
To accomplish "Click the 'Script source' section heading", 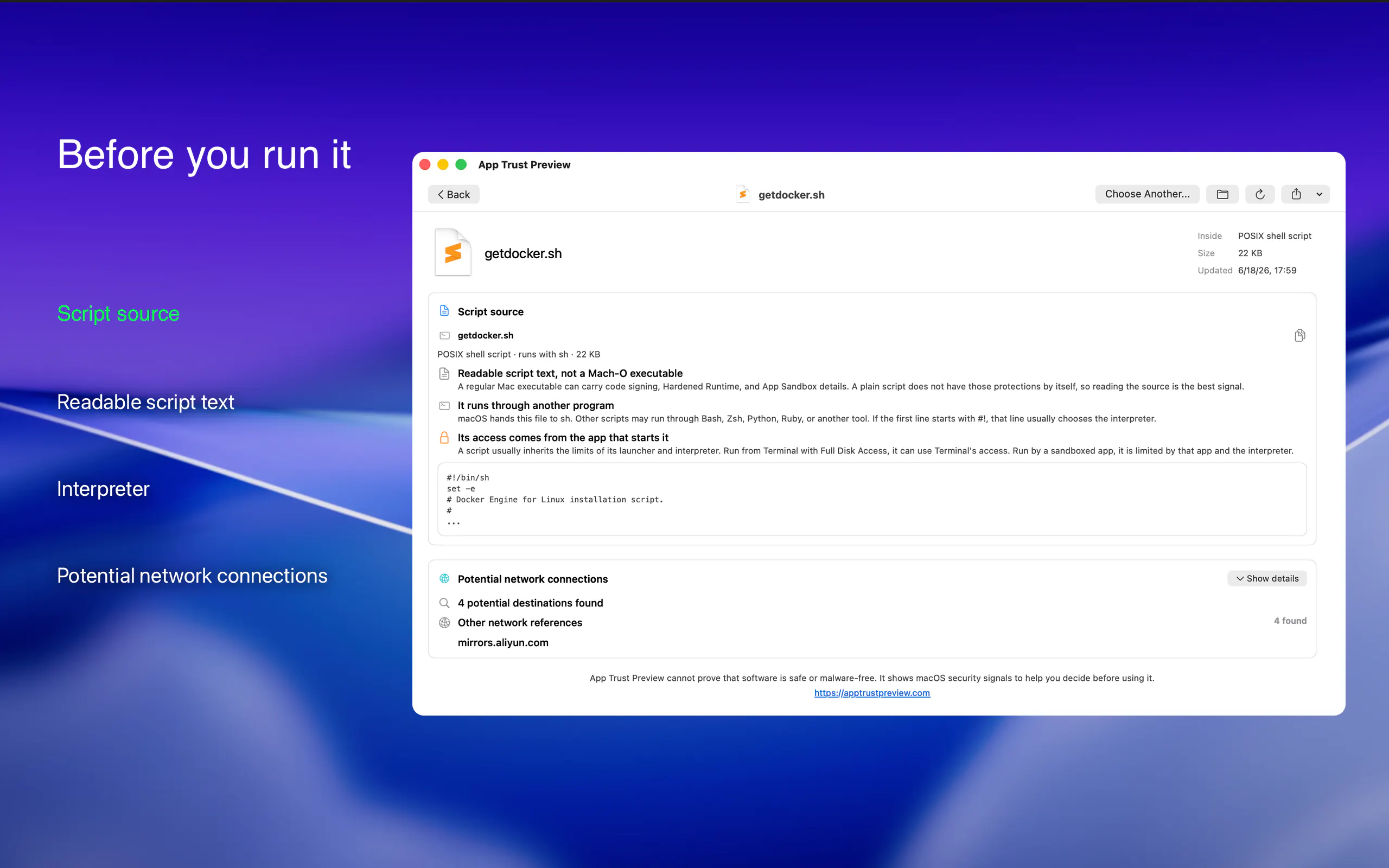I will [x=490, y=312].
